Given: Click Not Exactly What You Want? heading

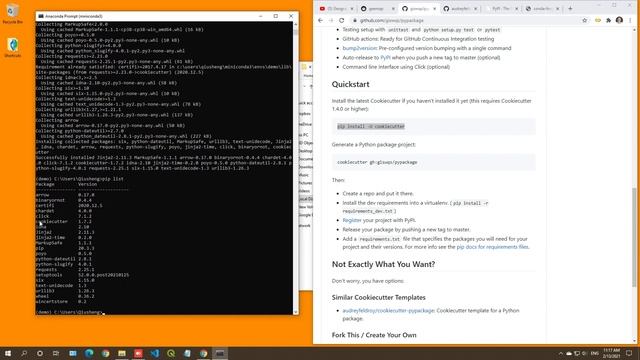Looking at the screenshot, I should coord(383,264).
